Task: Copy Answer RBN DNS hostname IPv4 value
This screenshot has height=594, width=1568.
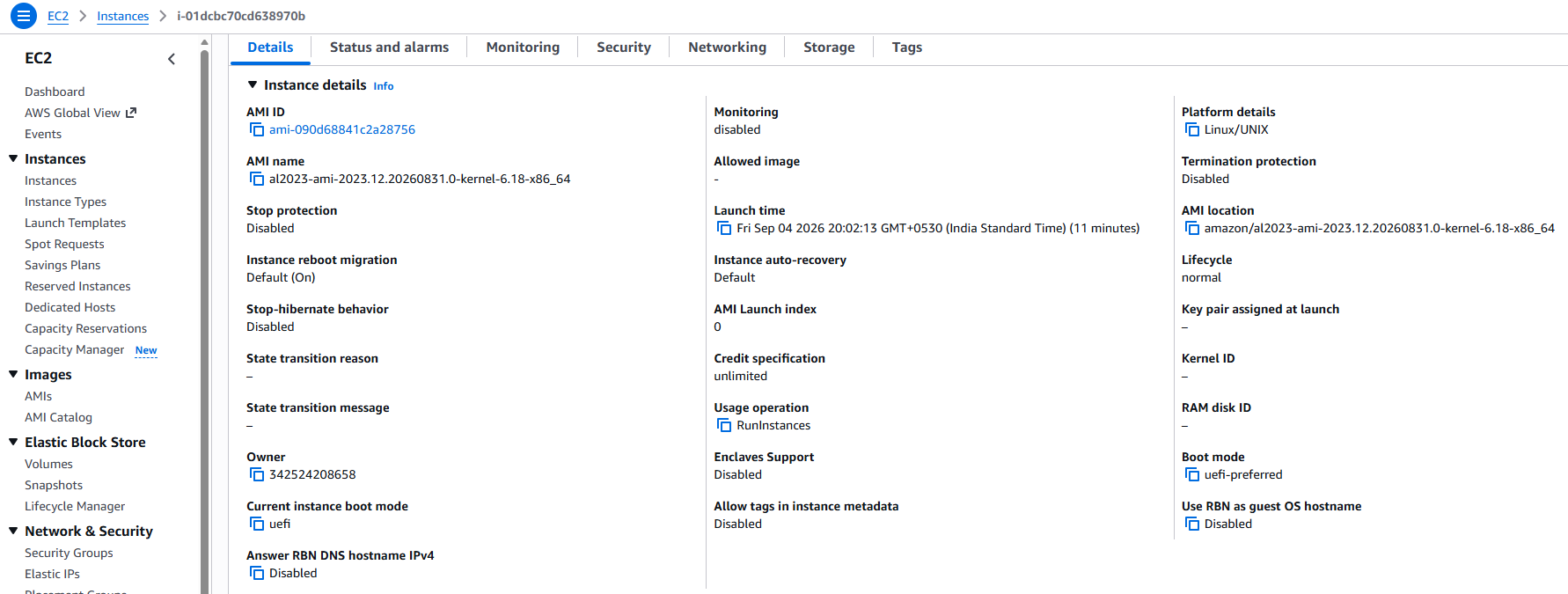Action: [257, 573]
